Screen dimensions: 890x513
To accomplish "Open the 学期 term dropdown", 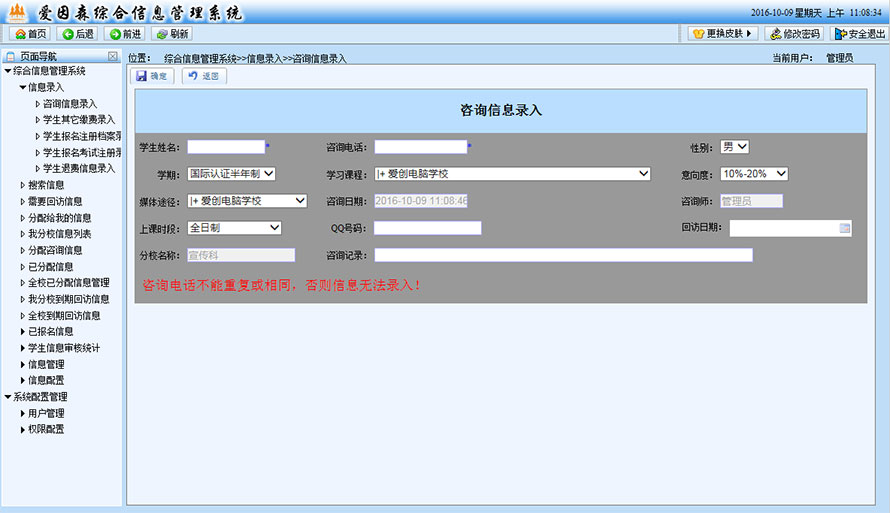I will pos(231,174).
